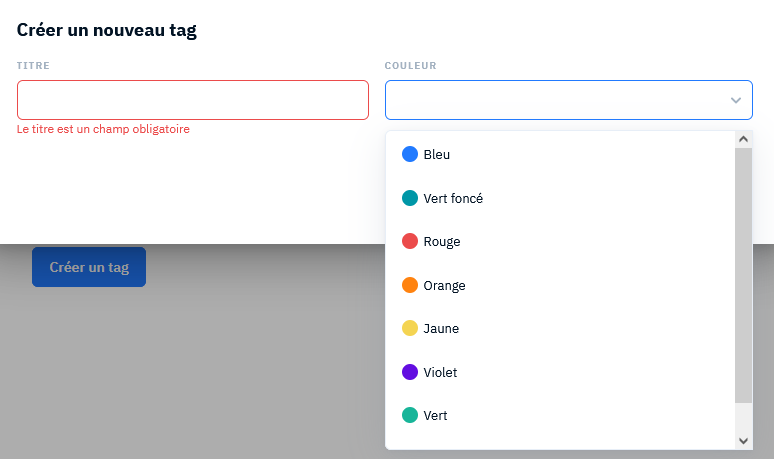
Task: Click the purple color dot for Violet
Action: tap(410, 372)
